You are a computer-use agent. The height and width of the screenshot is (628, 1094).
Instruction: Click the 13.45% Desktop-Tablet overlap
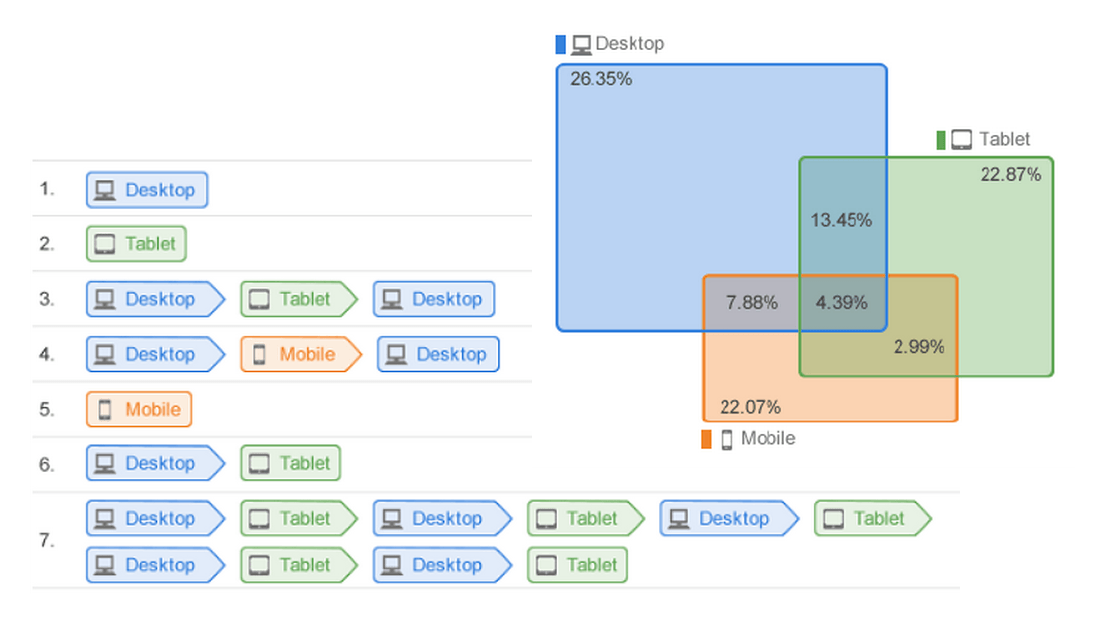(x=842, y=220)
